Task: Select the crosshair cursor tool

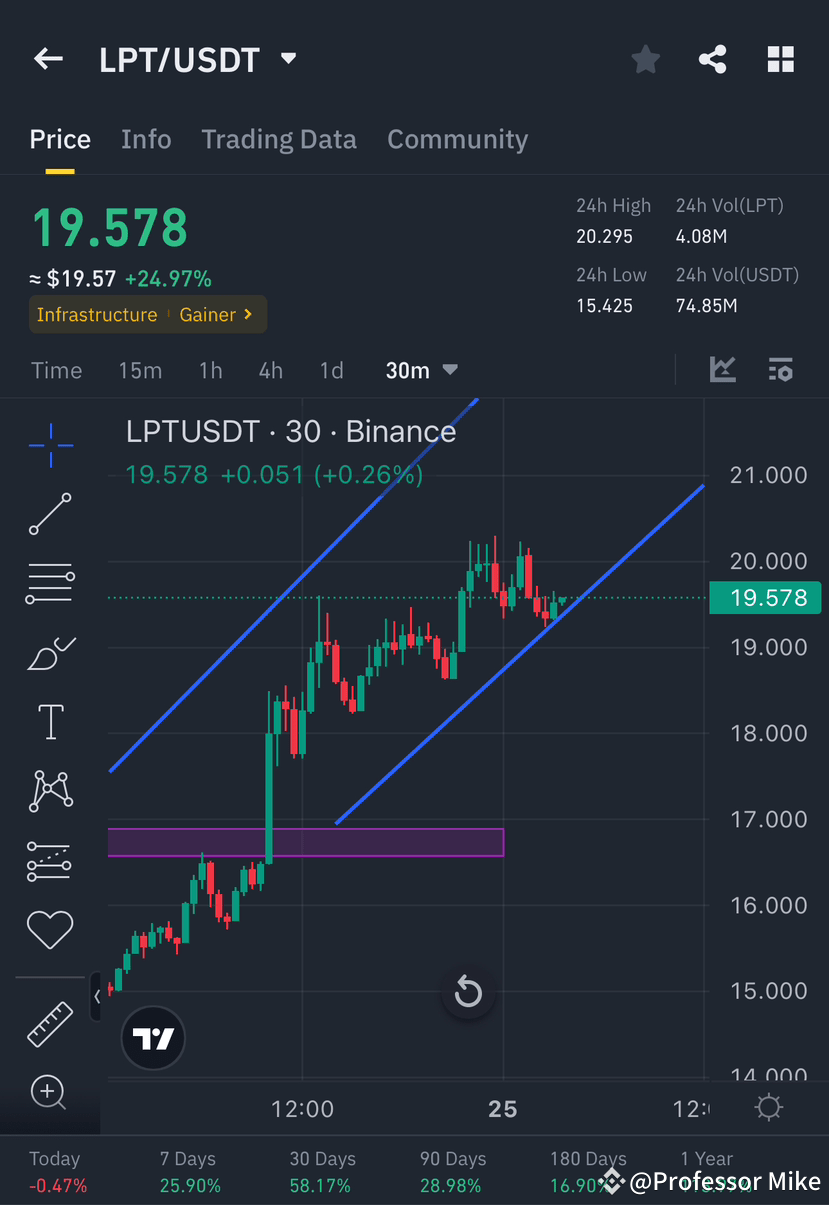Action: pos(50,446)
